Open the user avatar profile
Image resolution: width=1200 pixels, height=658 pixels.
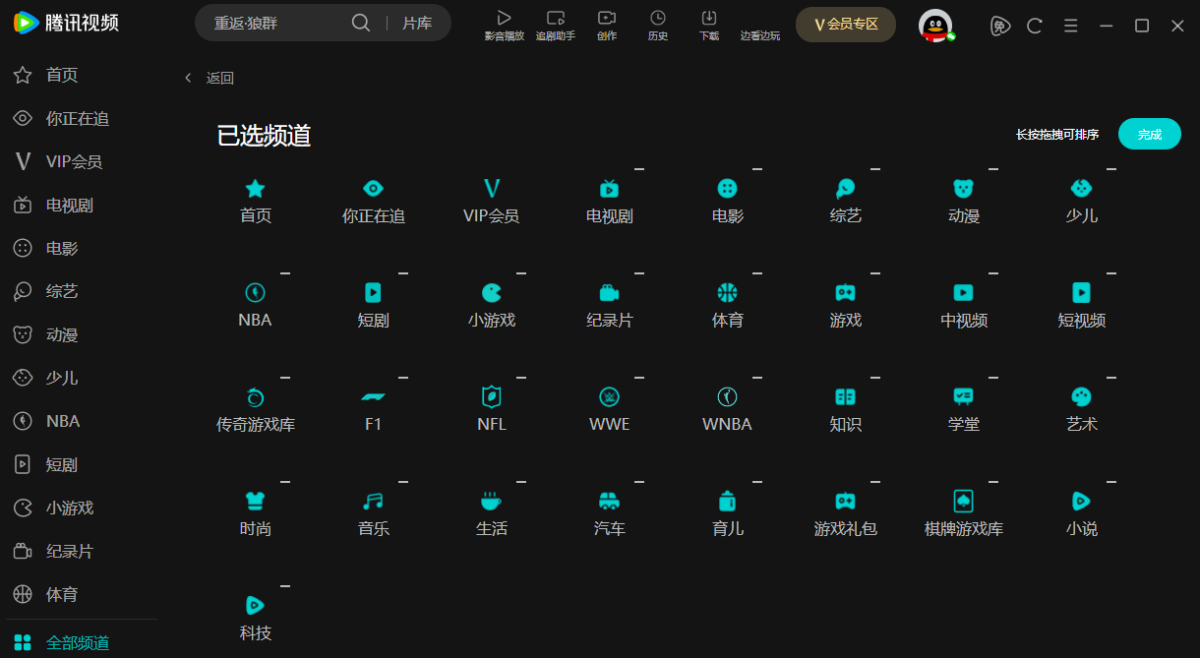click(x=935, y=25)
